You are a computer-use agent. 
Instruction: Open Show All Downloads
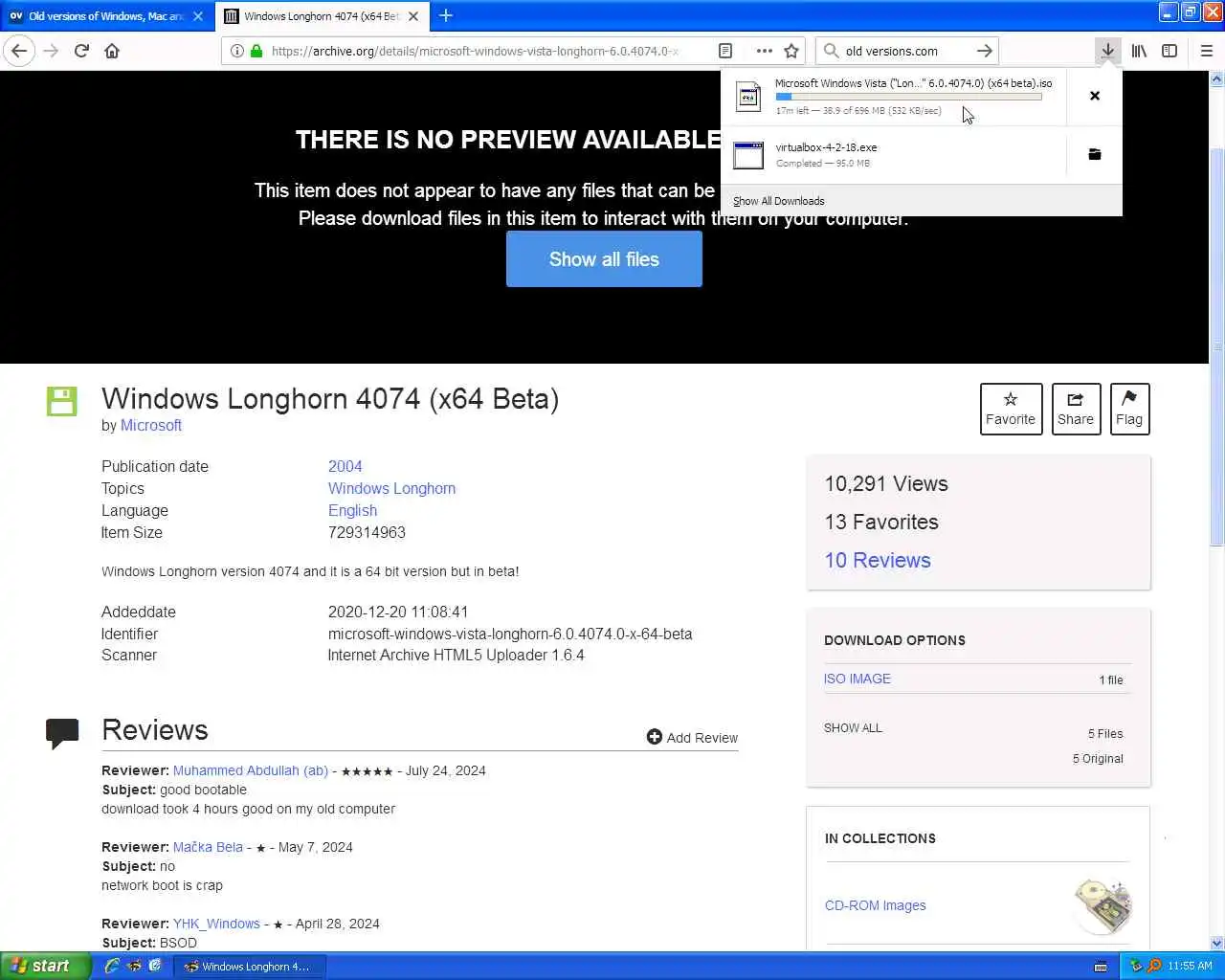(x=778, y=201)
